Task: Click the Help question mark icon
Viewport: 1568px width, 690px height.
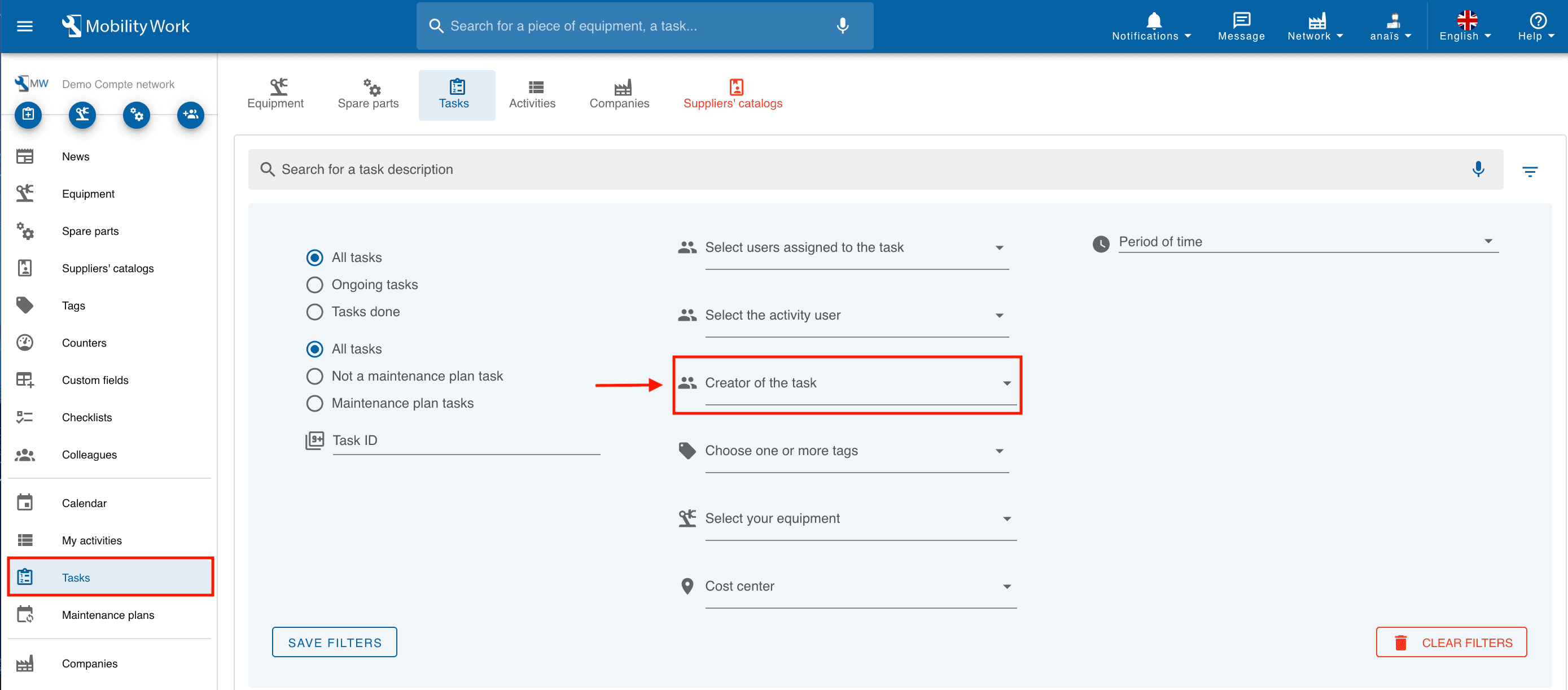Action: 1538,21
